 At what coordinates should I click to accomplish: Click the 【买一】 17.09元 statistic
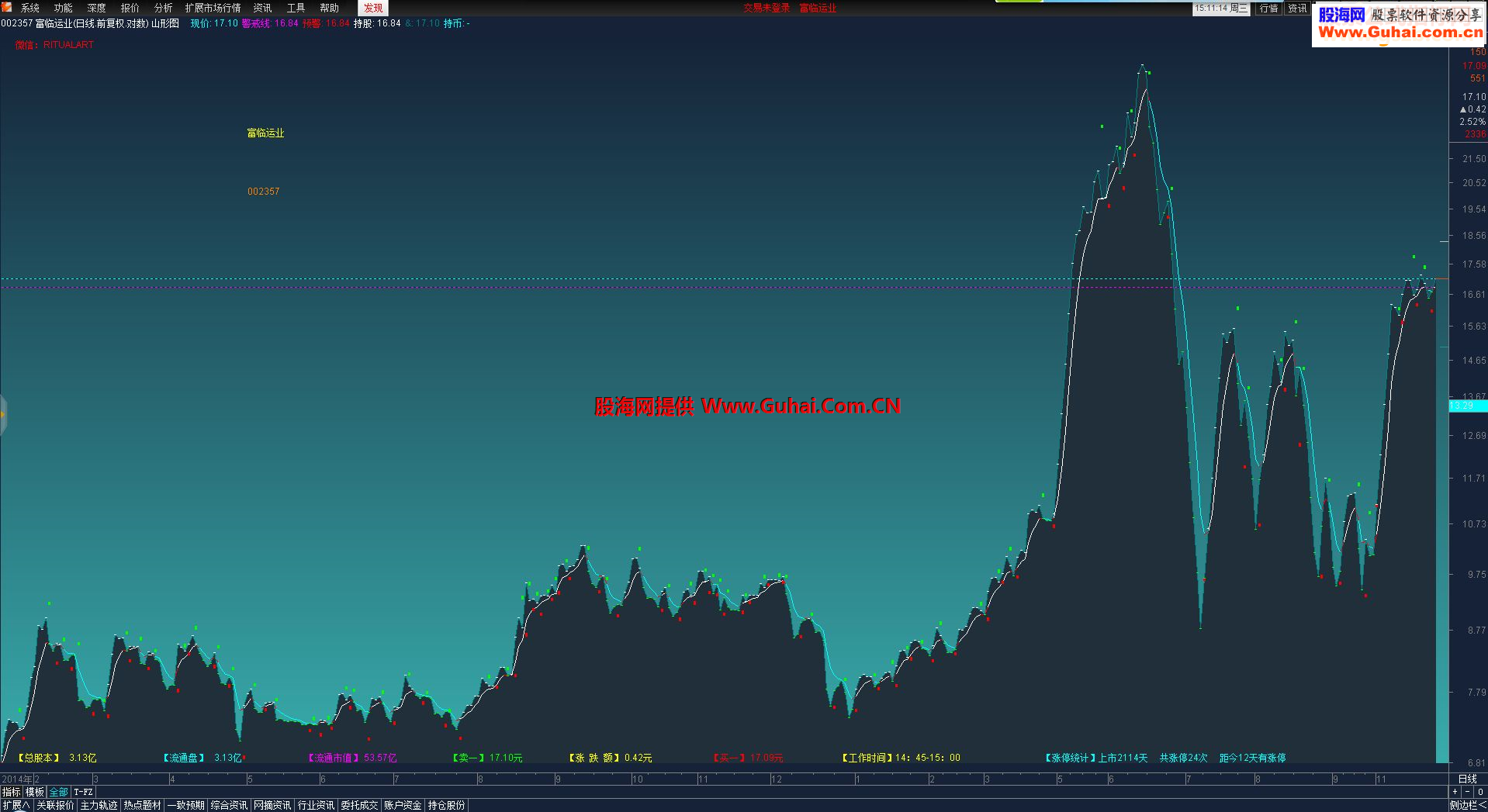click(x=748, y=758)
